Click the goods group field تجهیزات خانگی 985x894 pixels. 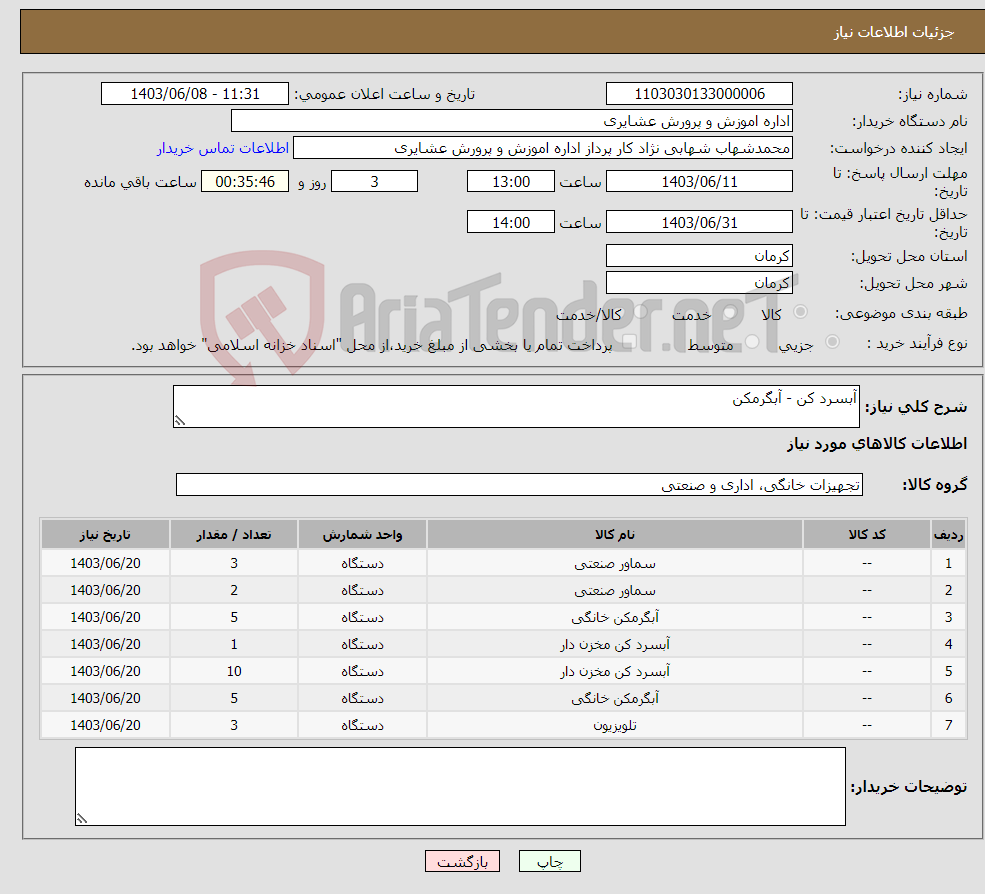519,484
